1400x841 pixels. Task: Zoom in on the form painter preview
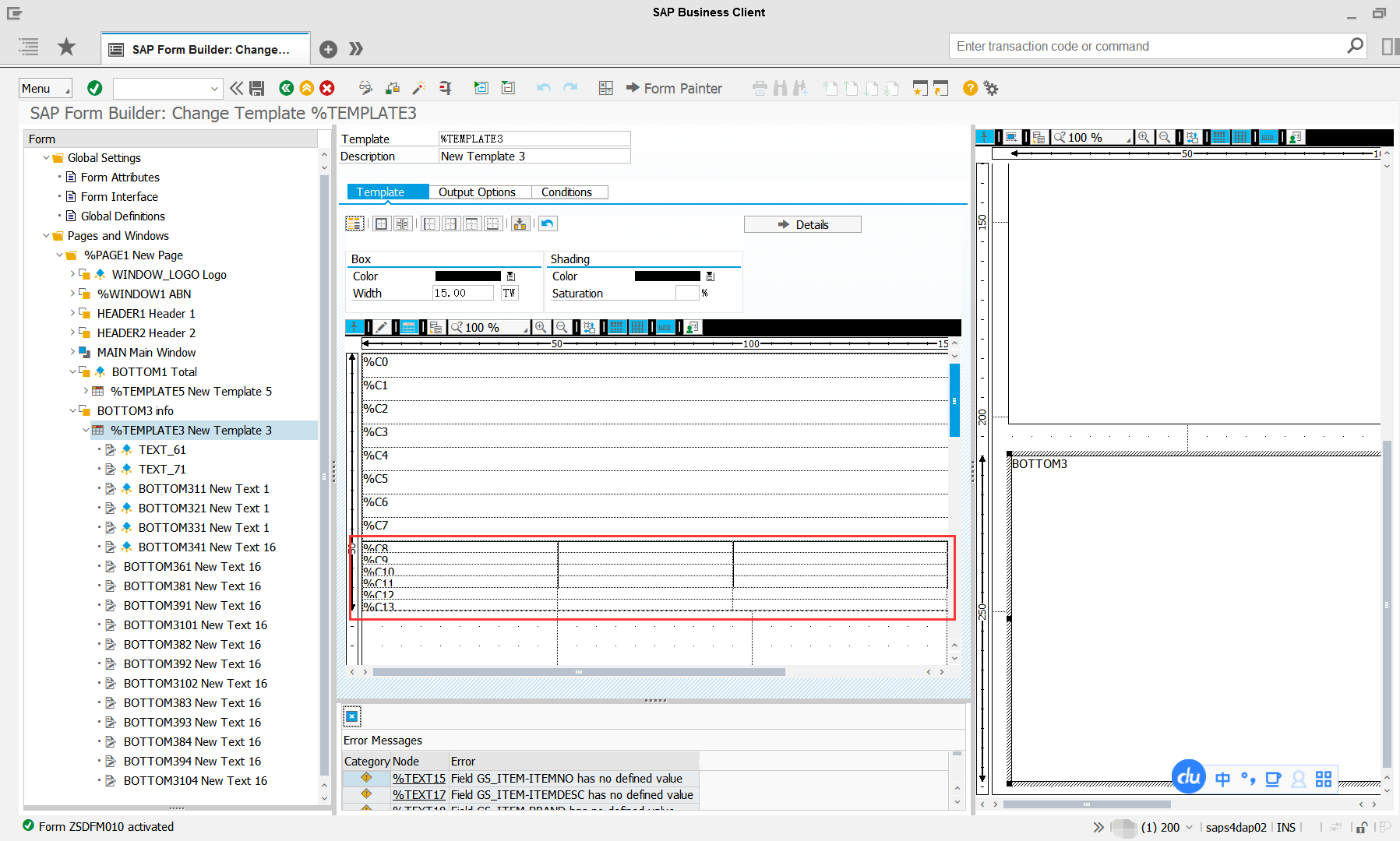1144,137
